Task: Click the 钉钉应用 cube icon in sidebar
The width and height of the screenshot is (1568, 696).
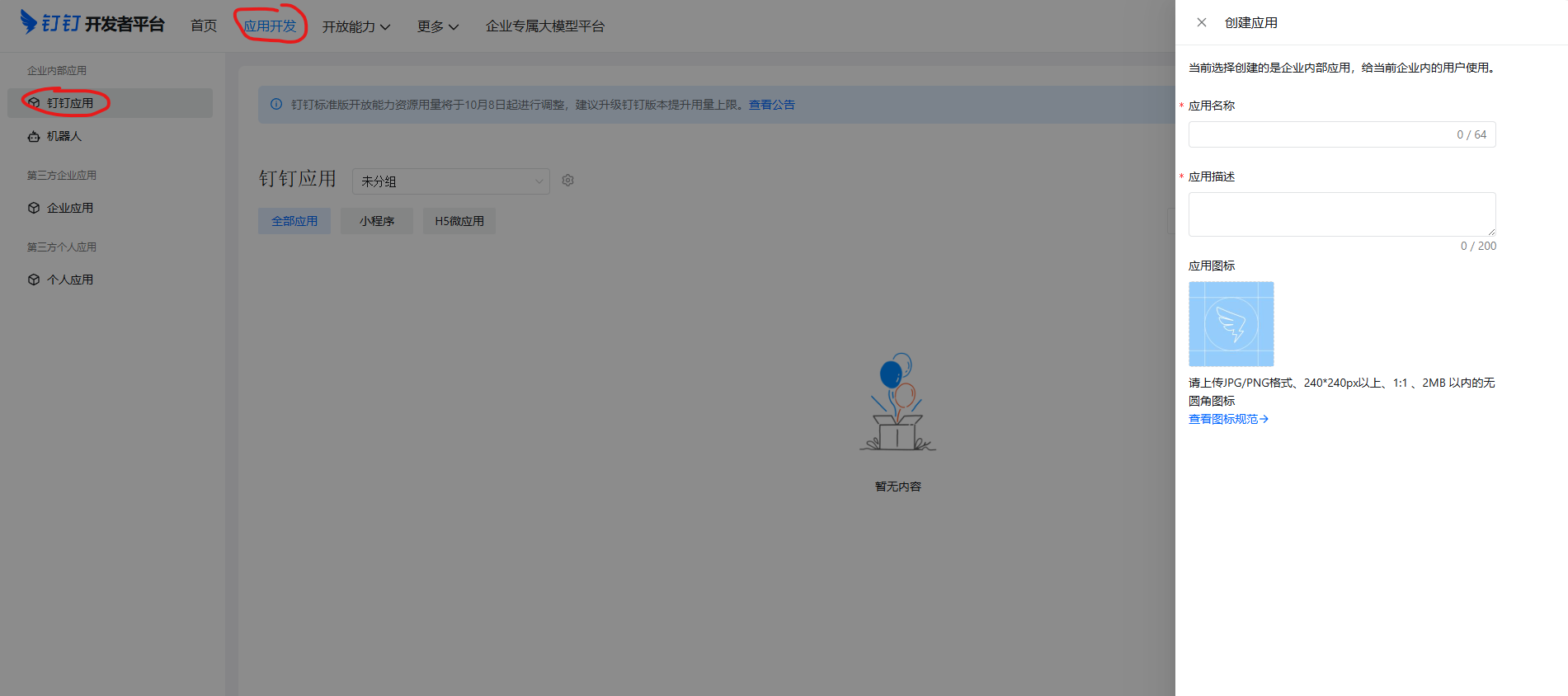Action: [34, 103]
